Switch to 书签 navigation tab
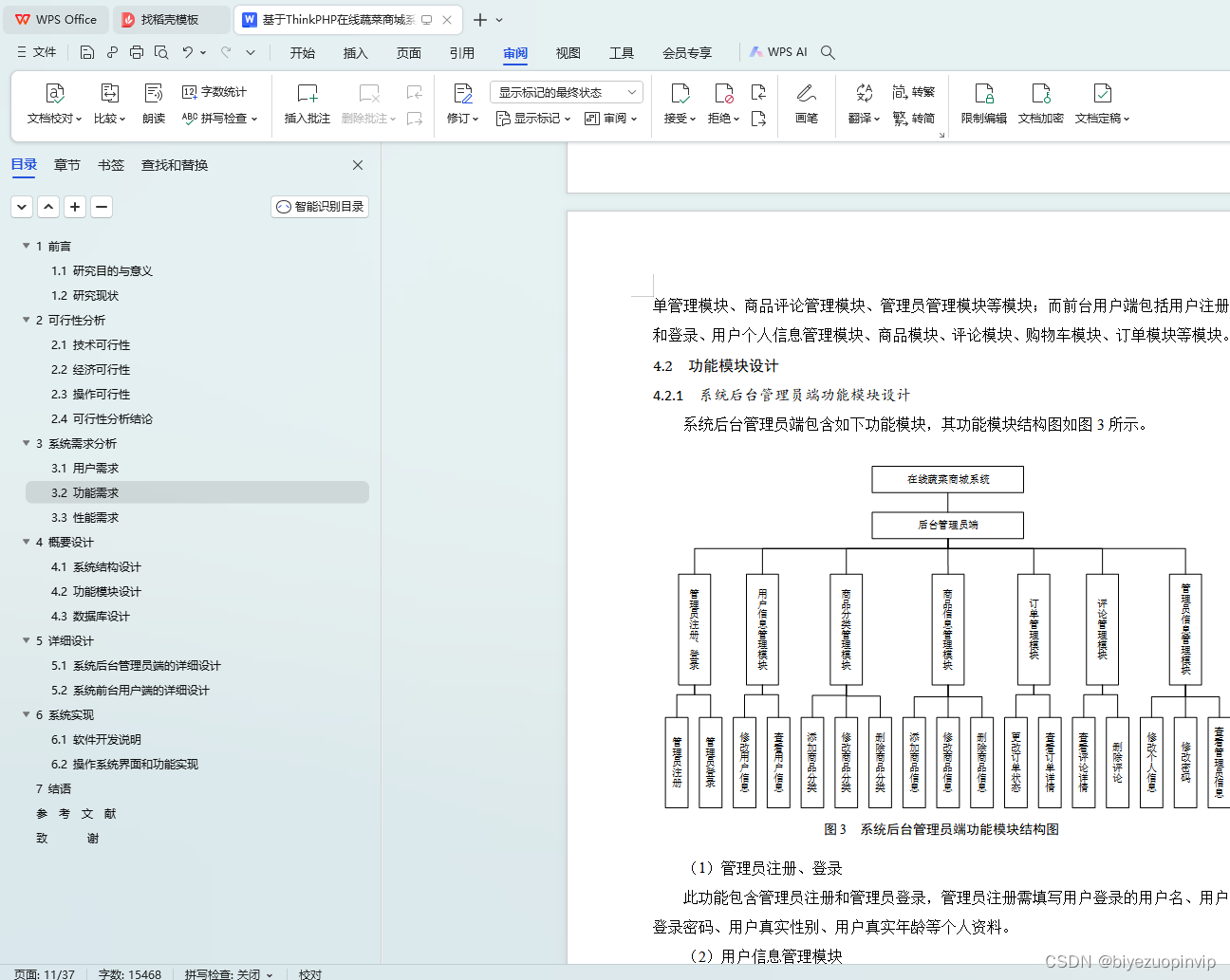Screen dimensions: 1230x980 [x=111, y=165]
